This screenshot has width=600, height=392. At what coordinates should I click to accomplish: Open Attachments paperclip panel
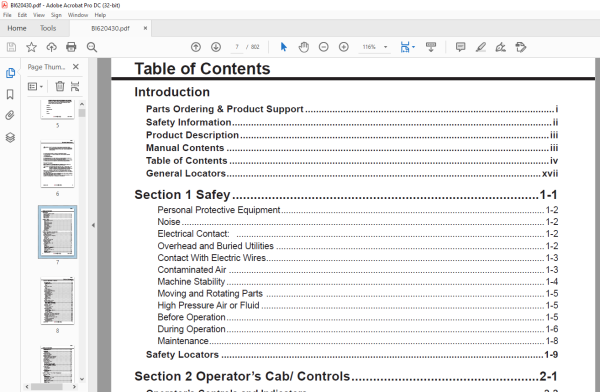[x=10, y=115]
